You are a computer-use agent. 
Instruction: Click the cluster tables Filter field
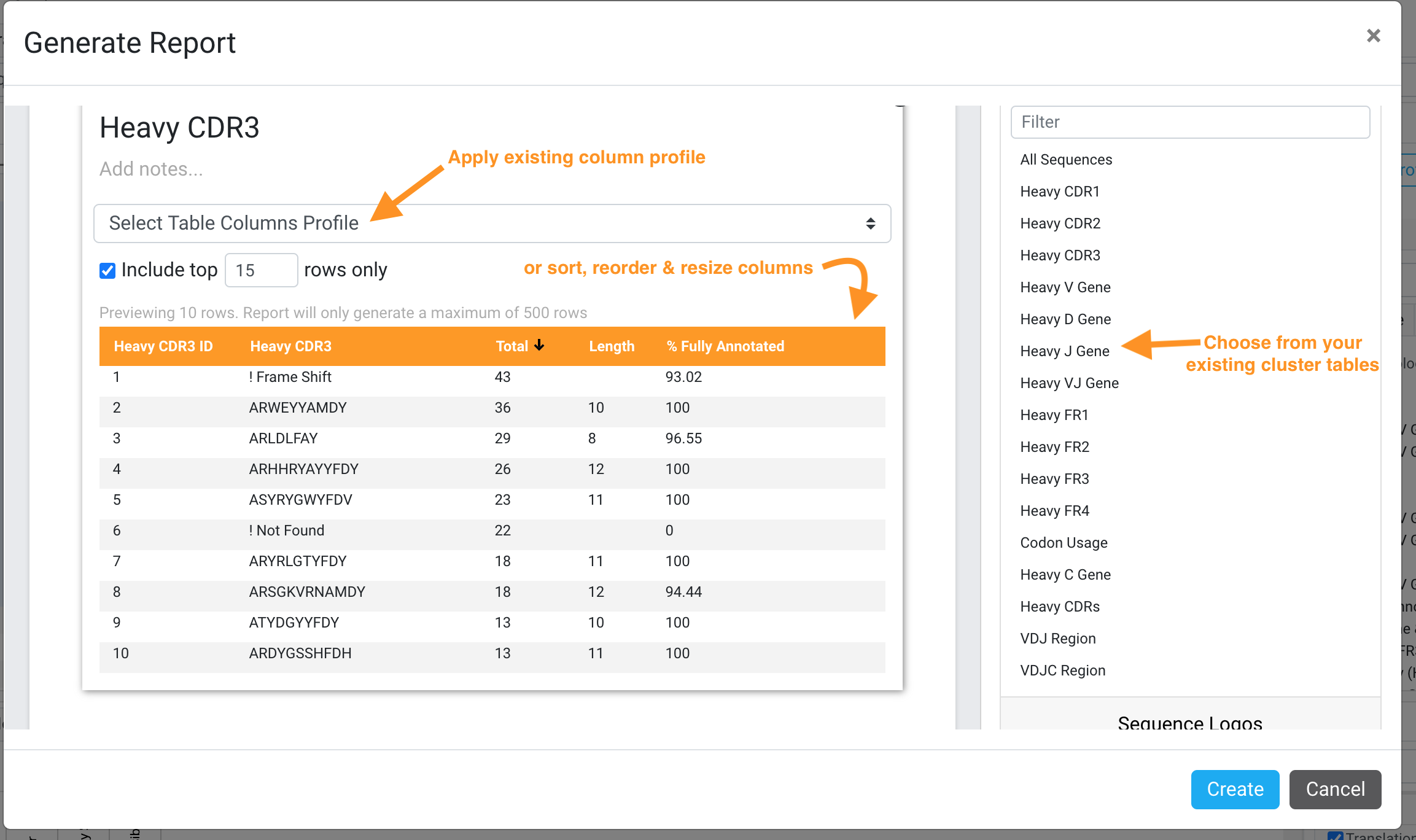tap(1190, 122)
